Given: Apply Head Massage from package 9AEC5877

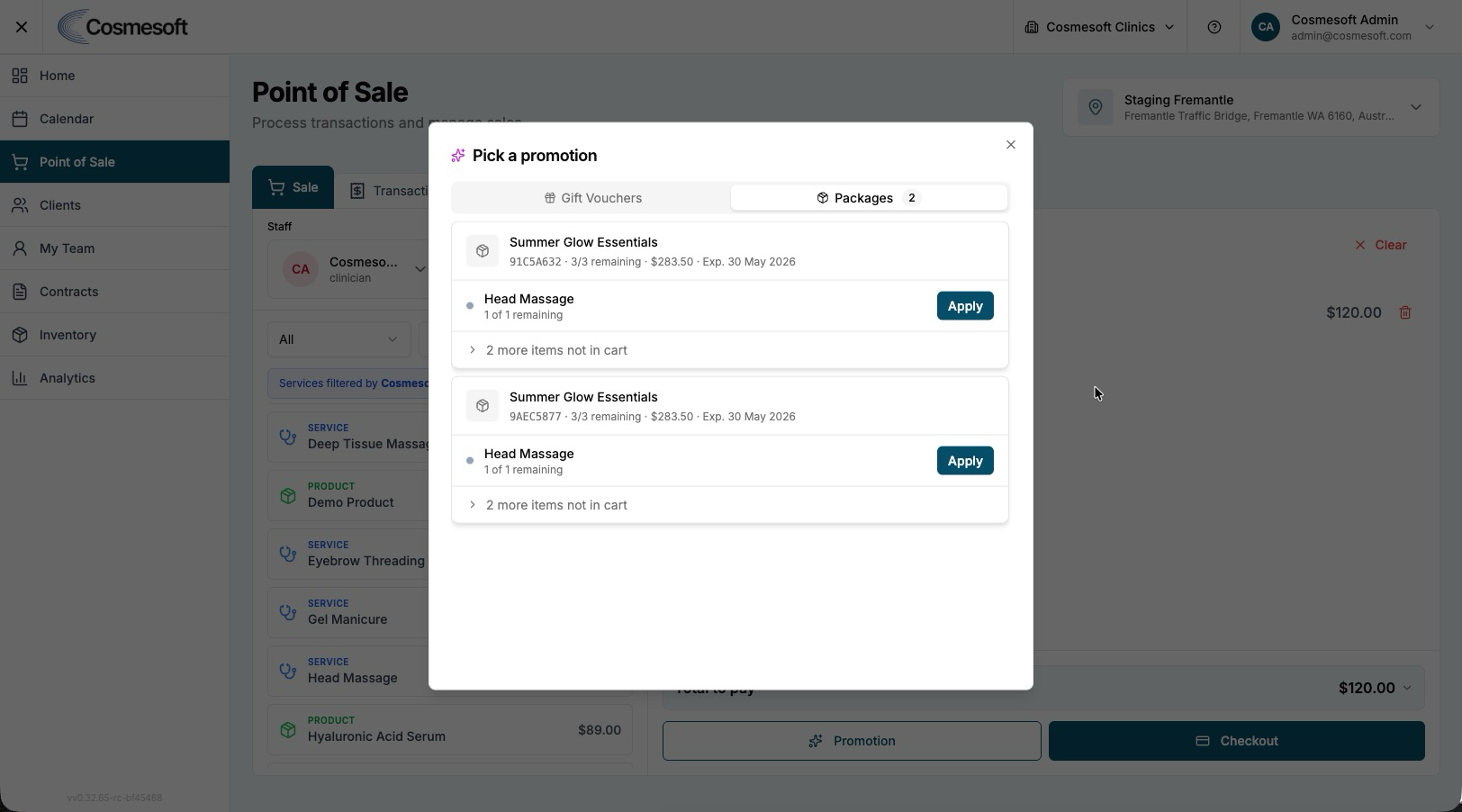Looking at the screenshot, I should pyautogui.click(x=965, y=461).
